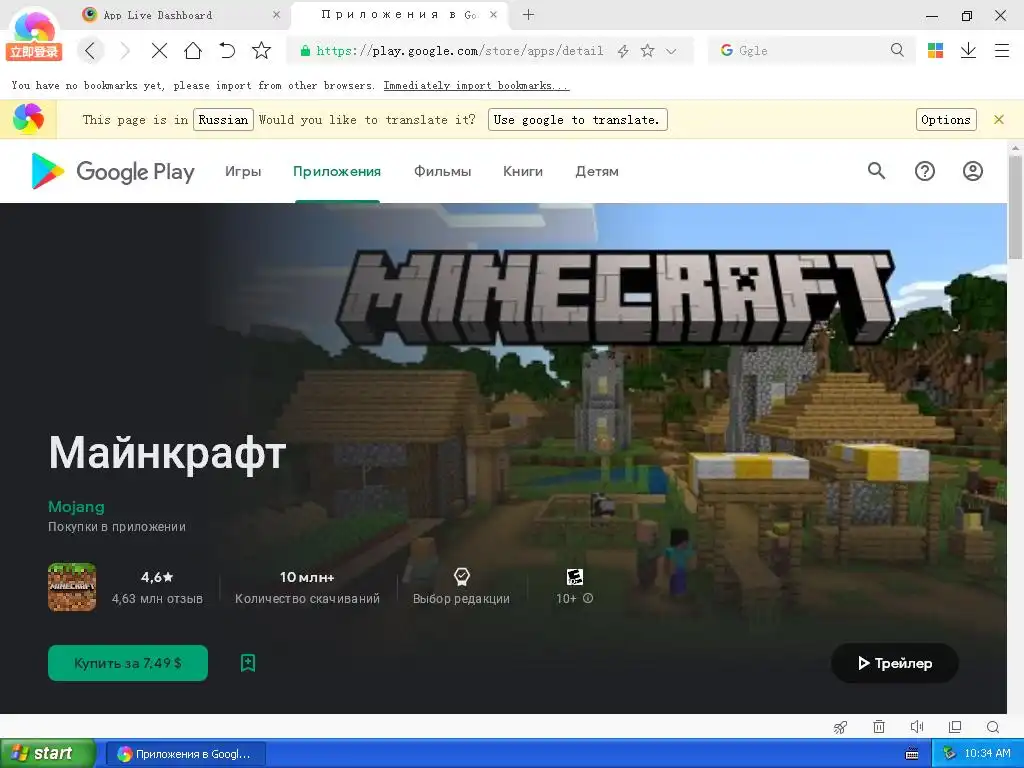
Task: Open the Google Play account icon
Action: [x=973, y=171]
